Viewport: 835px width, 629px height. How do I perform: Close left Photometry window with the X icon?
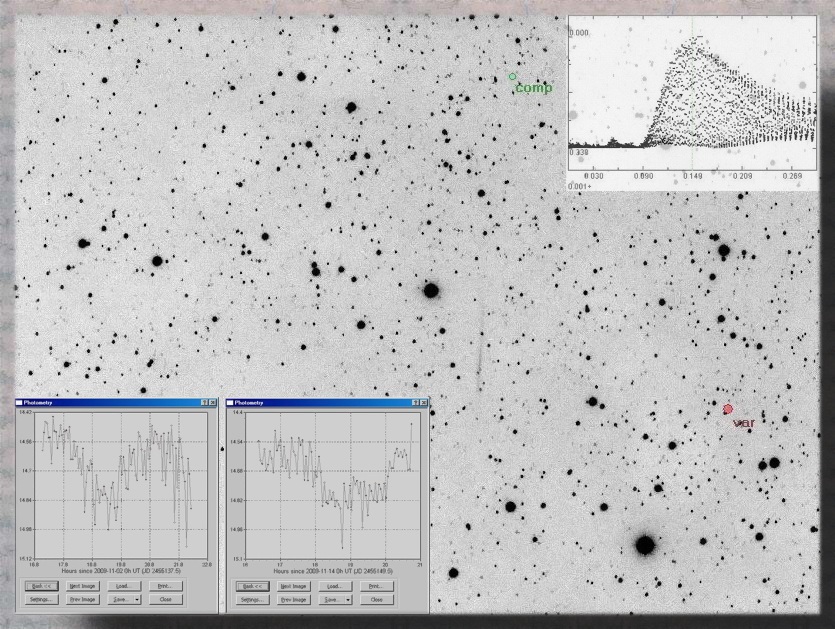(213, 402)
